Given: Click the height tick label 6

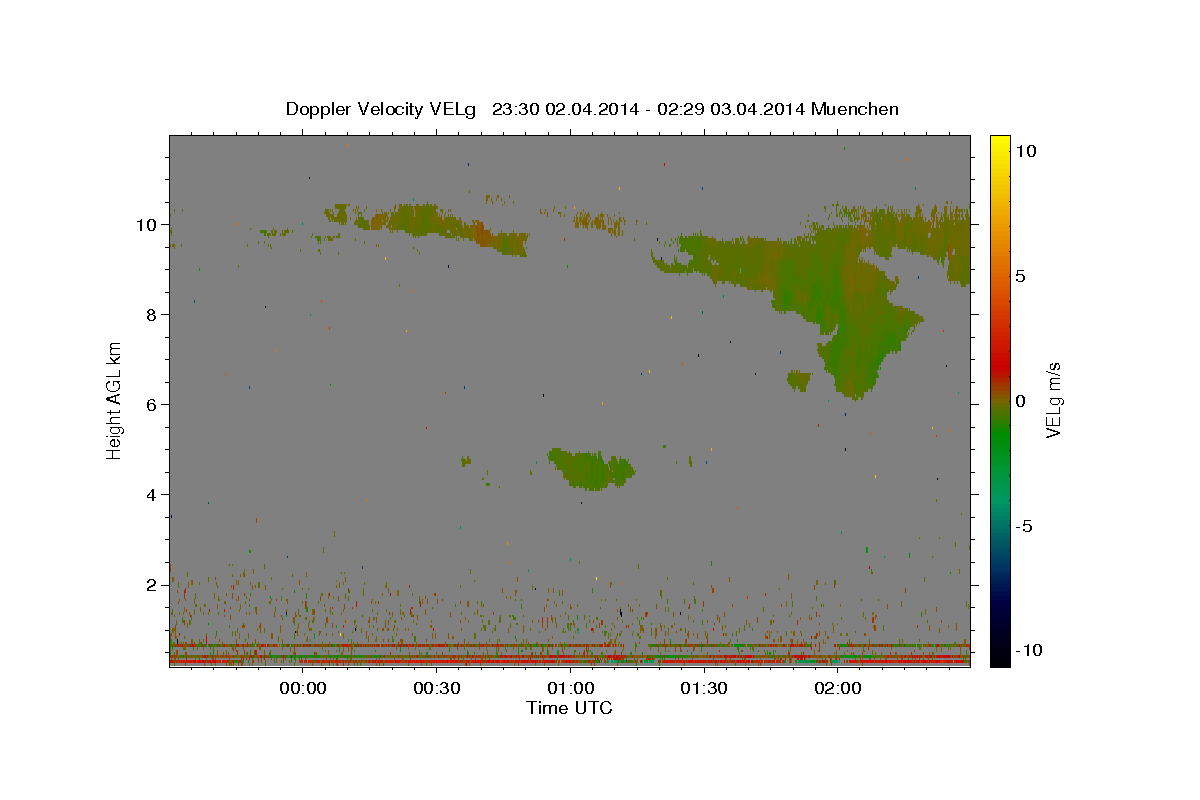Looking at the screenshot, I should [152, 405].
